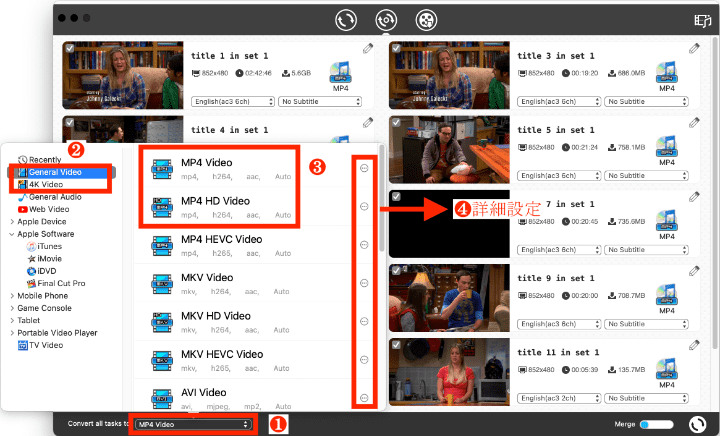Select Final Cut Pro preset category
This screenshot has width=720, height=436.
click(x=56, y=284)
